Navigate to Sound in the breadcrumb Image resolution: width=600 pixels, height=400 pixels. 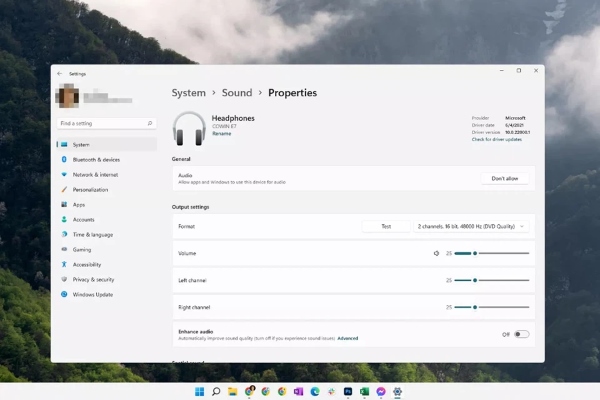237,93
